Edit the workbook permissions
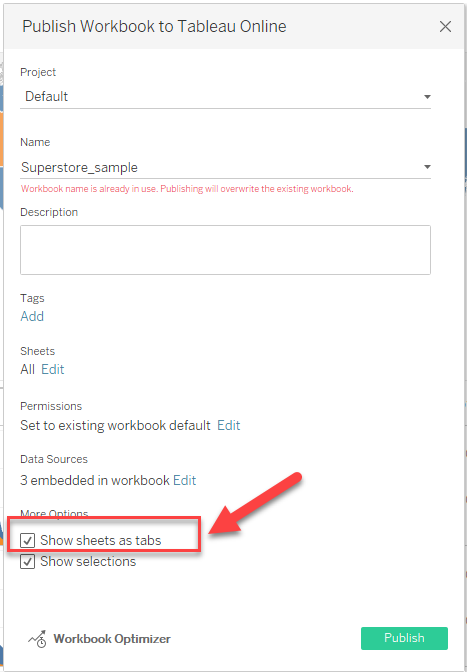 229,426
